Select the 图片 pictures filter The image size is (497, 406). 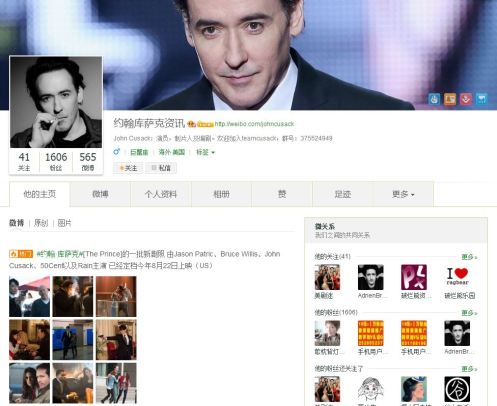coord(65,223)
